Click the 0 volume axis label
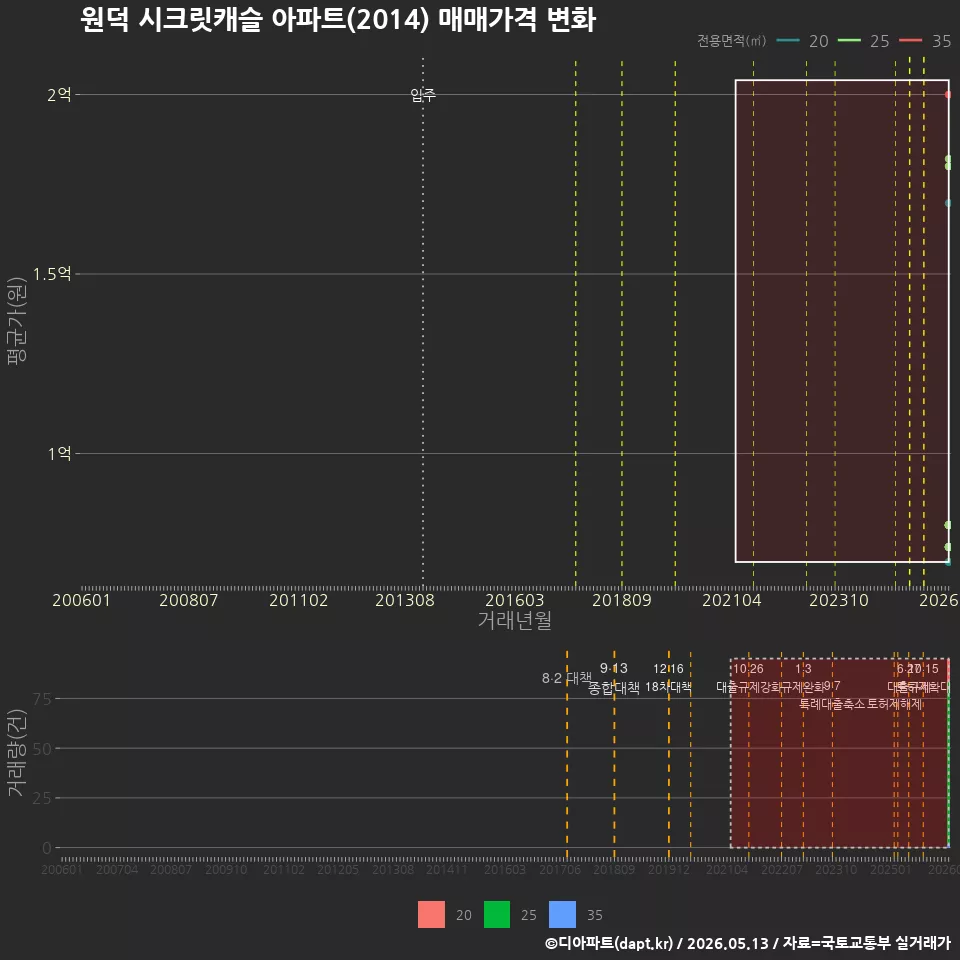Viewport: 960px width, 960px height. 47,848
